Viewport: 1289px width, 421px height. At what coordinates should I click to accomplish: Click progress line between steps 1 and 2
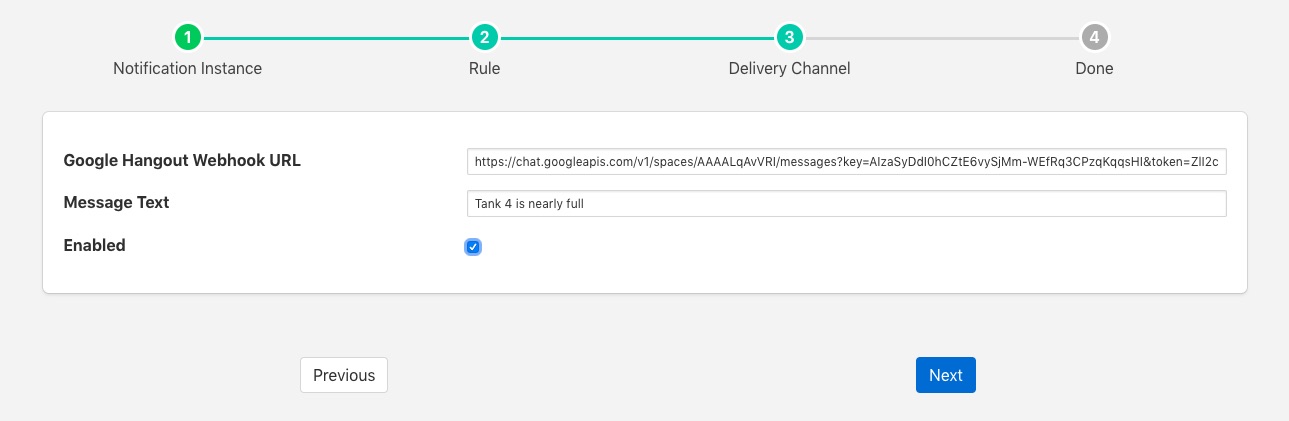pyautogui.click(x=335, y=38)
